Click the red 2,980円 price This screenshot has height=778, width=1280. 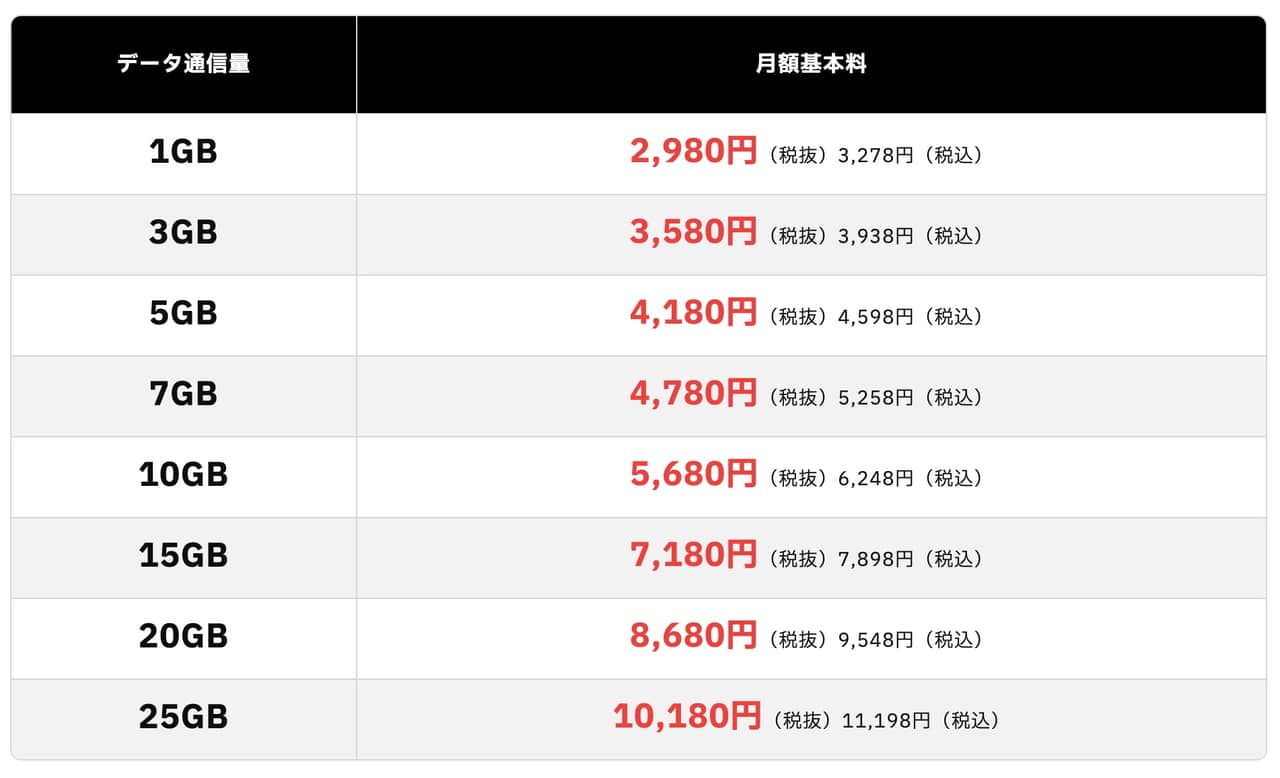tap(693, 152)
